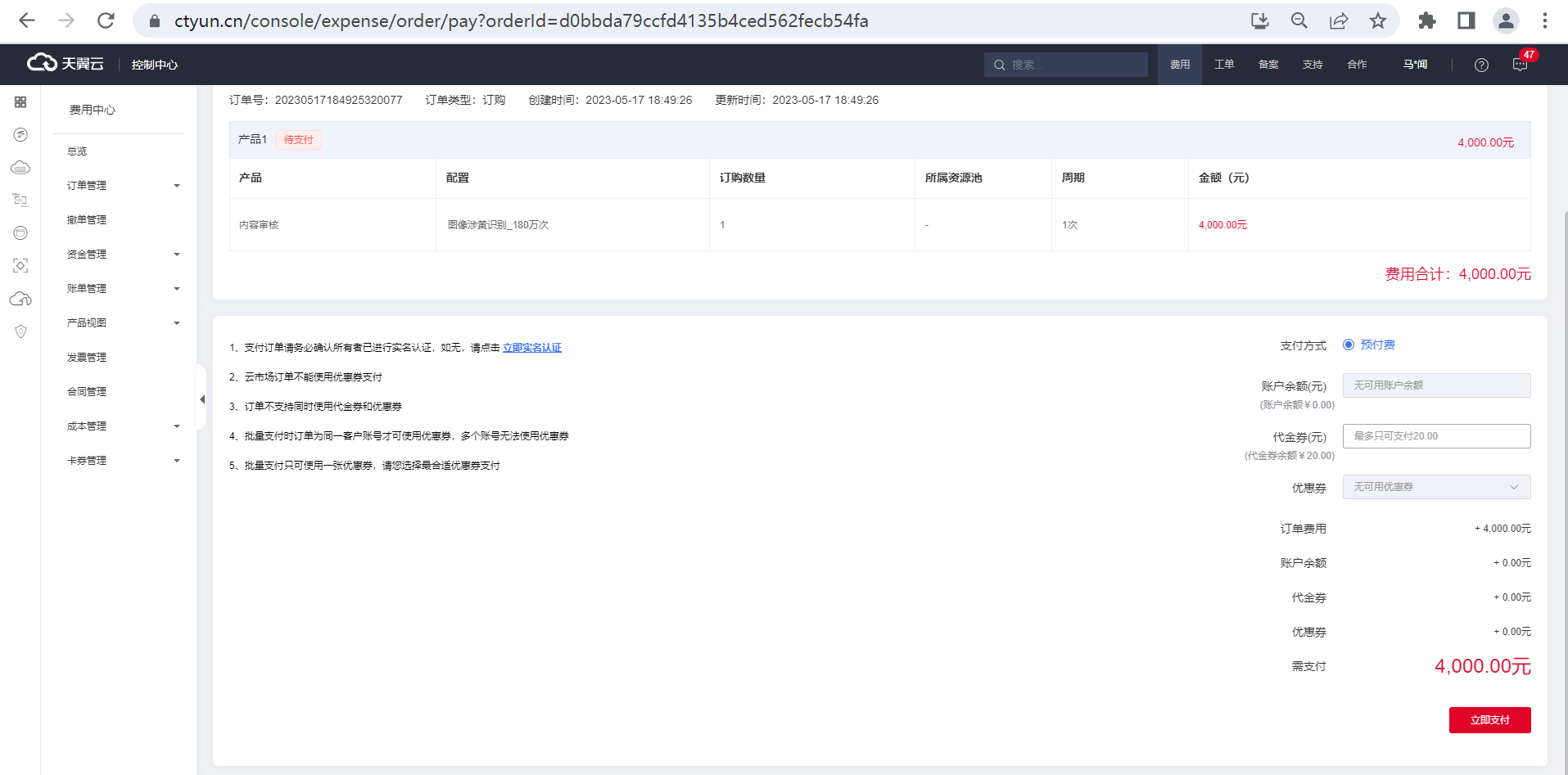Expand the 资金管理 menu arrow

click(177, 255)
